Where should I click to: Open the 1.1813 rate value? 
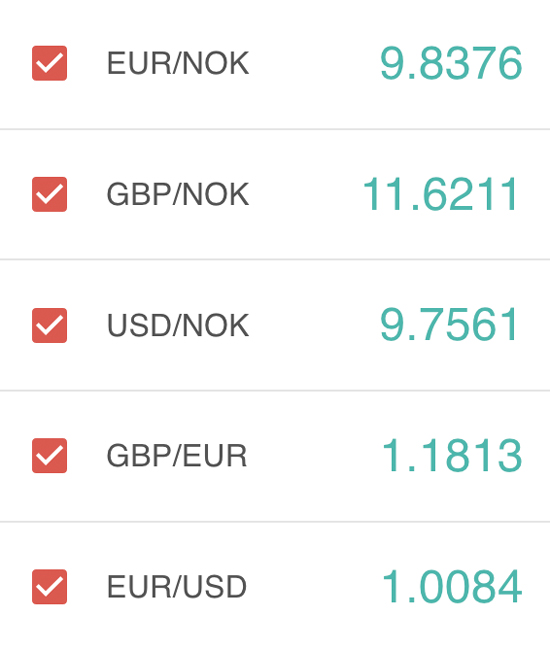[452, 456]
